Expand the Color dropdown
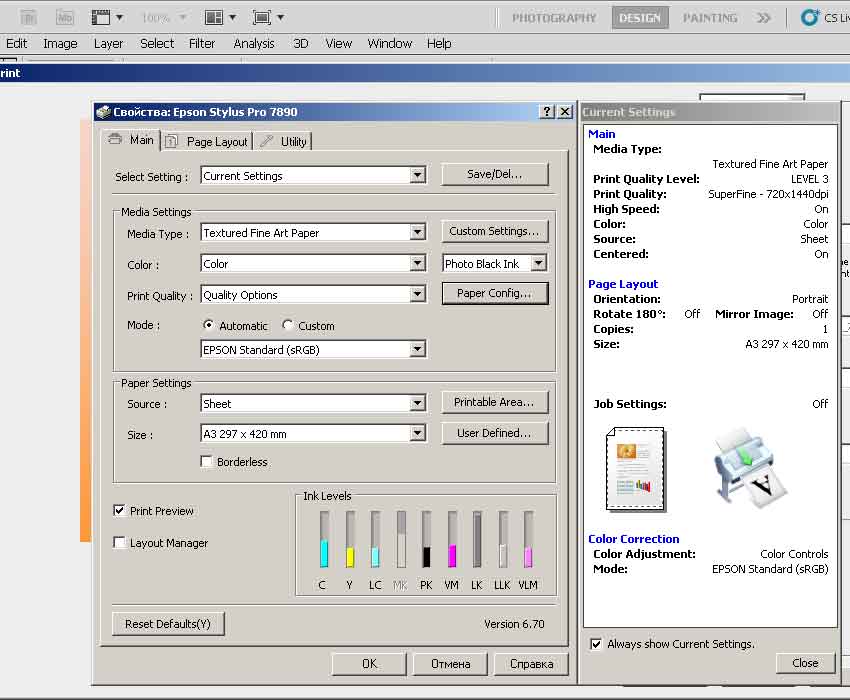Image resolution: width=850 pixels, height=700 pixels. pos(417,264)
